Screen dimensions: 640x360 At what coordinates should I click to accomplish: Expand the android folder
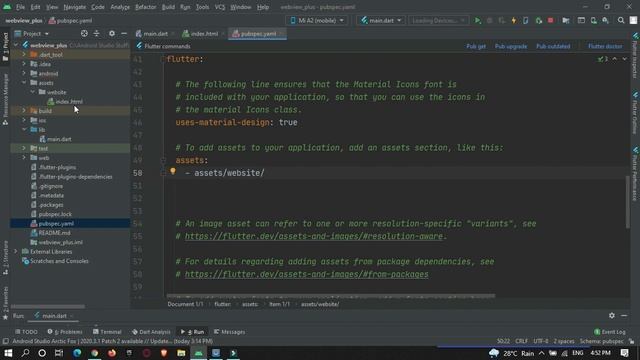click(x=24, y=73)
